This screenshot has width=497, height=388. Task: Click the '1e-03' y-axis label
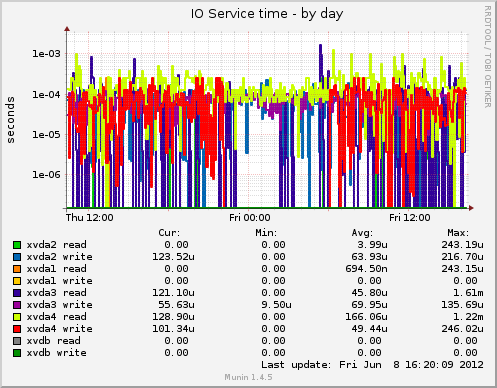tap(46, 54)
